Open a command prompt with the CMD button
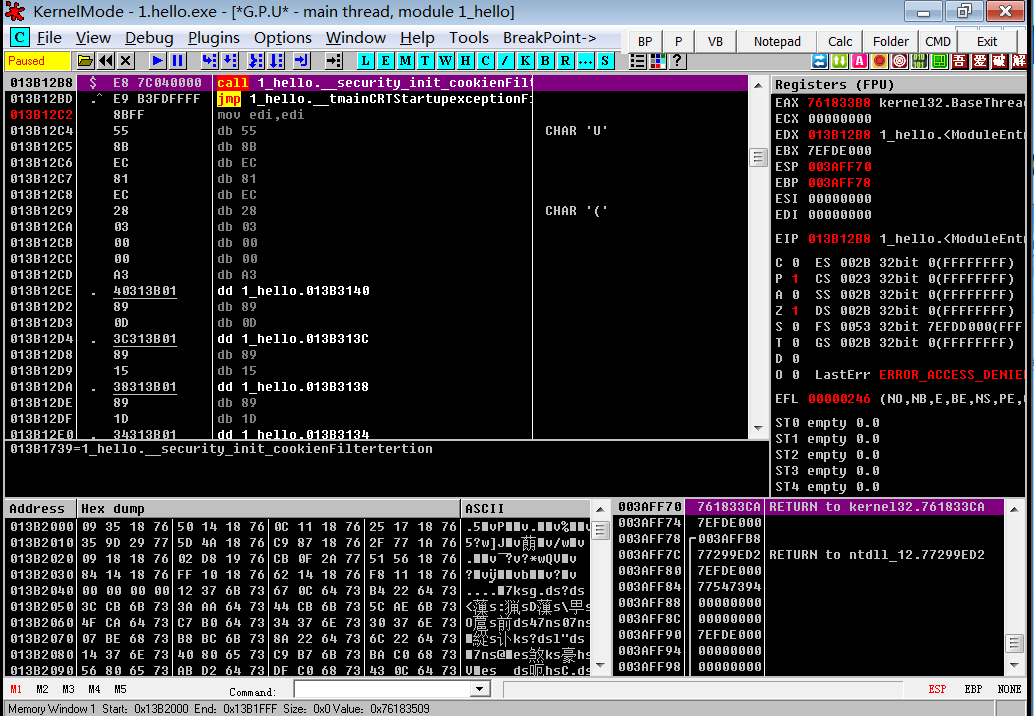This screenshot has width=1034, height=716. point(938,42)
